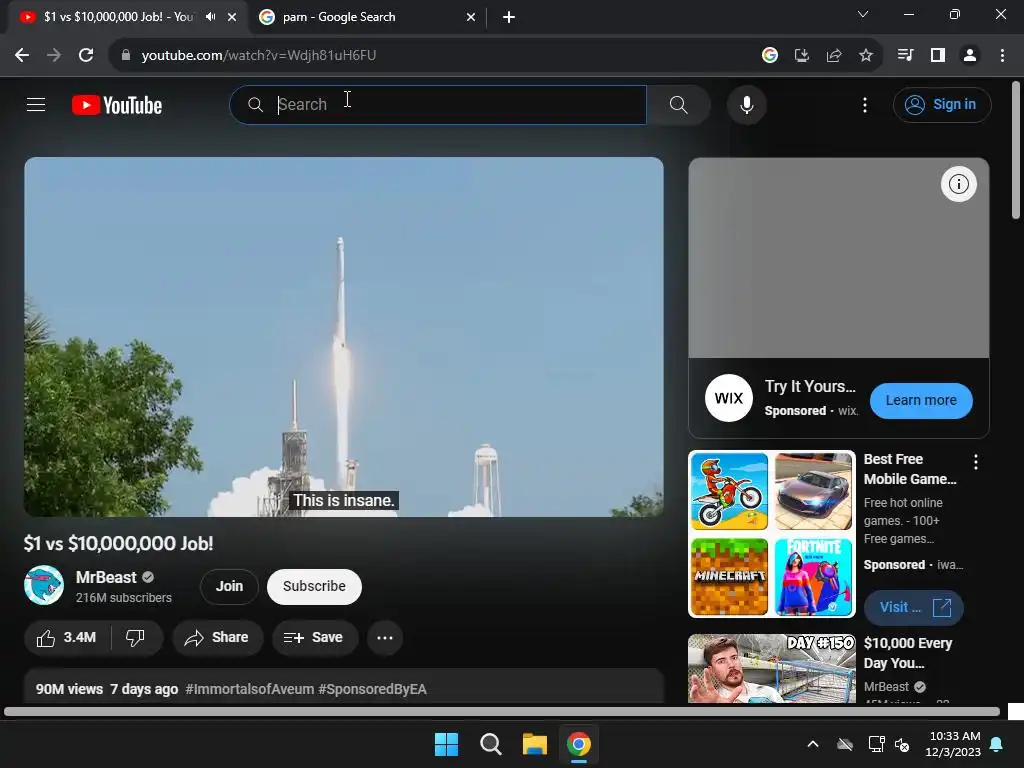Open the Wix advertiser logo

click(729, 398)
